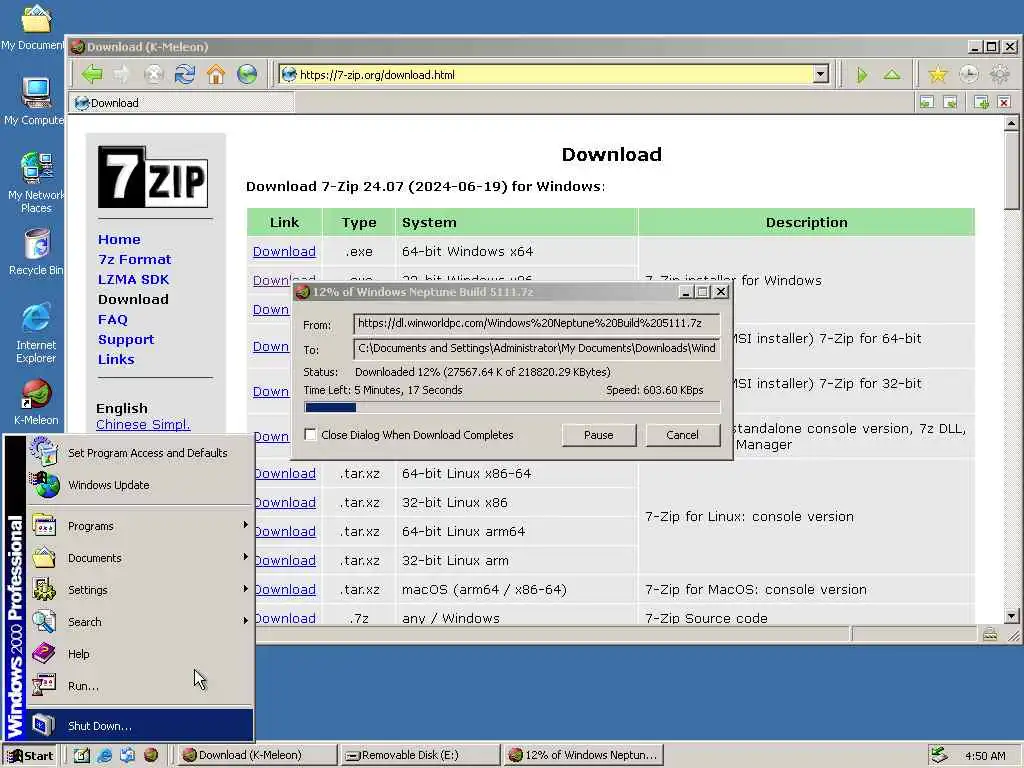This screenshot has height=768, width=1024.
Task: Click the vertical scrollbar up arrow
Action: 1012,123
